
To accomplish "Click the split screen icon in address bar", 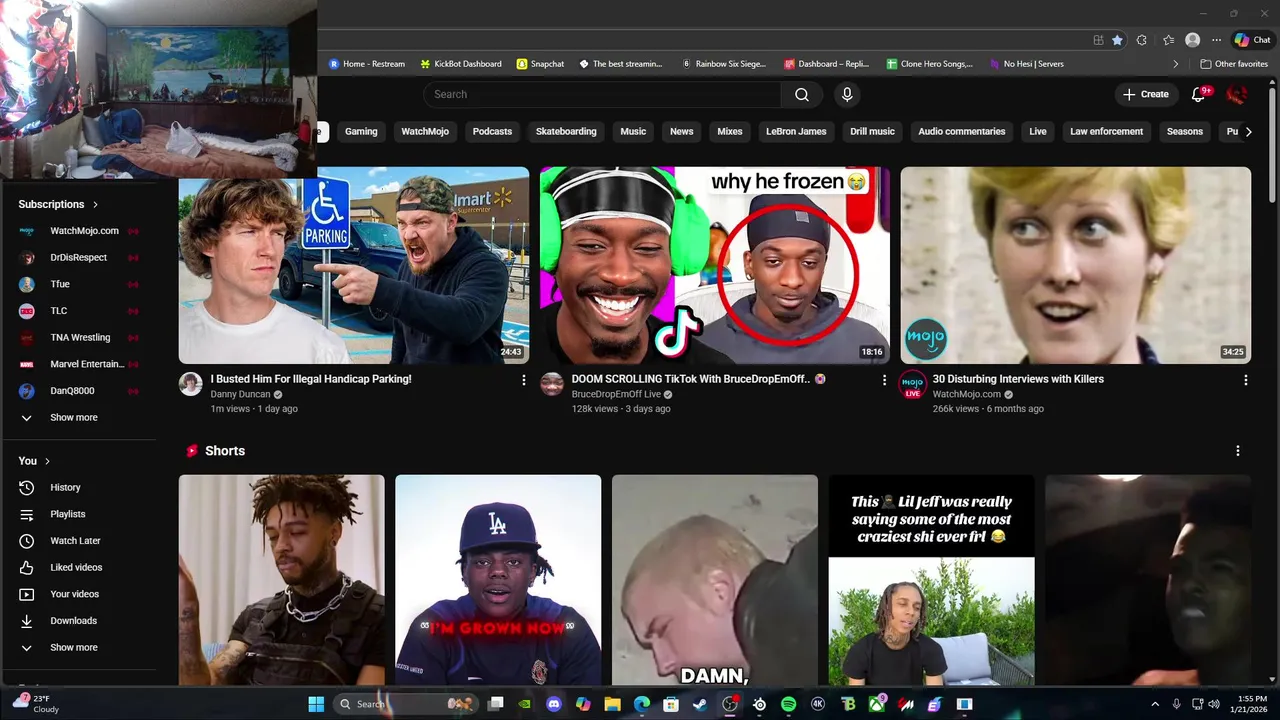I will tap(1098, 40).
